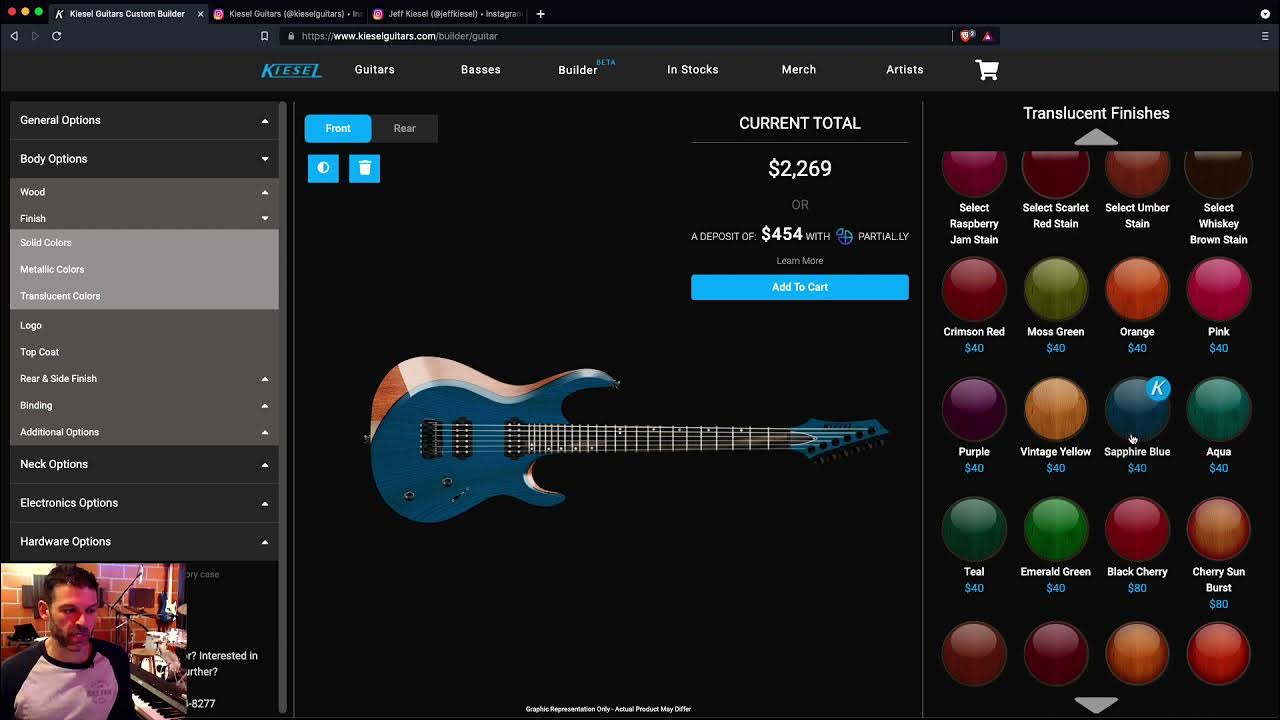Image resolution: width=1280 pixels, height=720 pixels.
Task: Expand Hardware Options section
Action: click(144, 542)
